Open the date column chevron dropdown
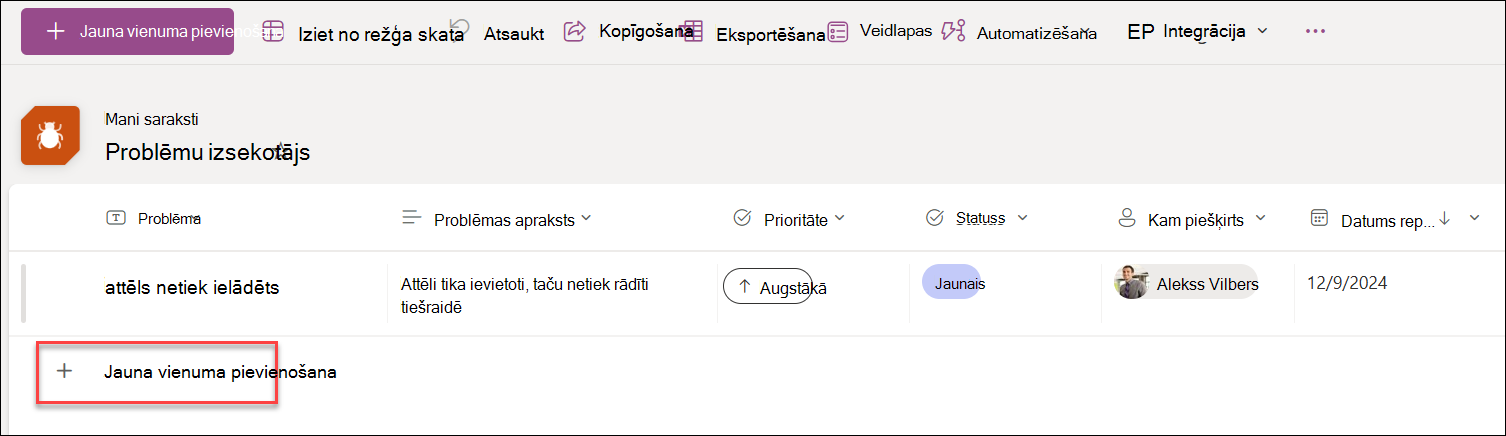Screen dimensions: 1506x436 pos(1474,218)
